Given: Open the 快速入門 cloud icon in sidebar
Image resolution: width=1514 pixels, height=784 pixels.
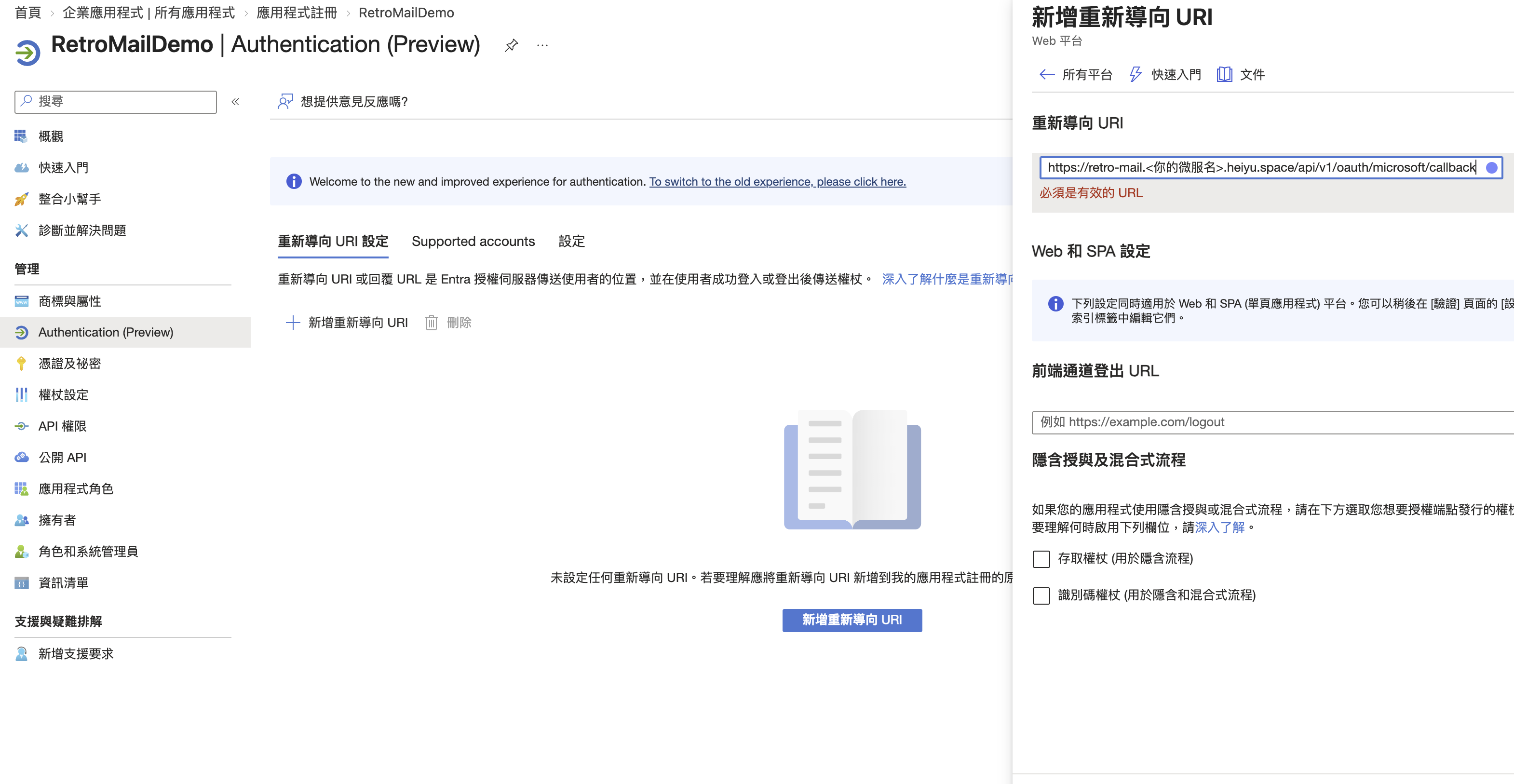Looking at the screenshot, I should [21, 167].
